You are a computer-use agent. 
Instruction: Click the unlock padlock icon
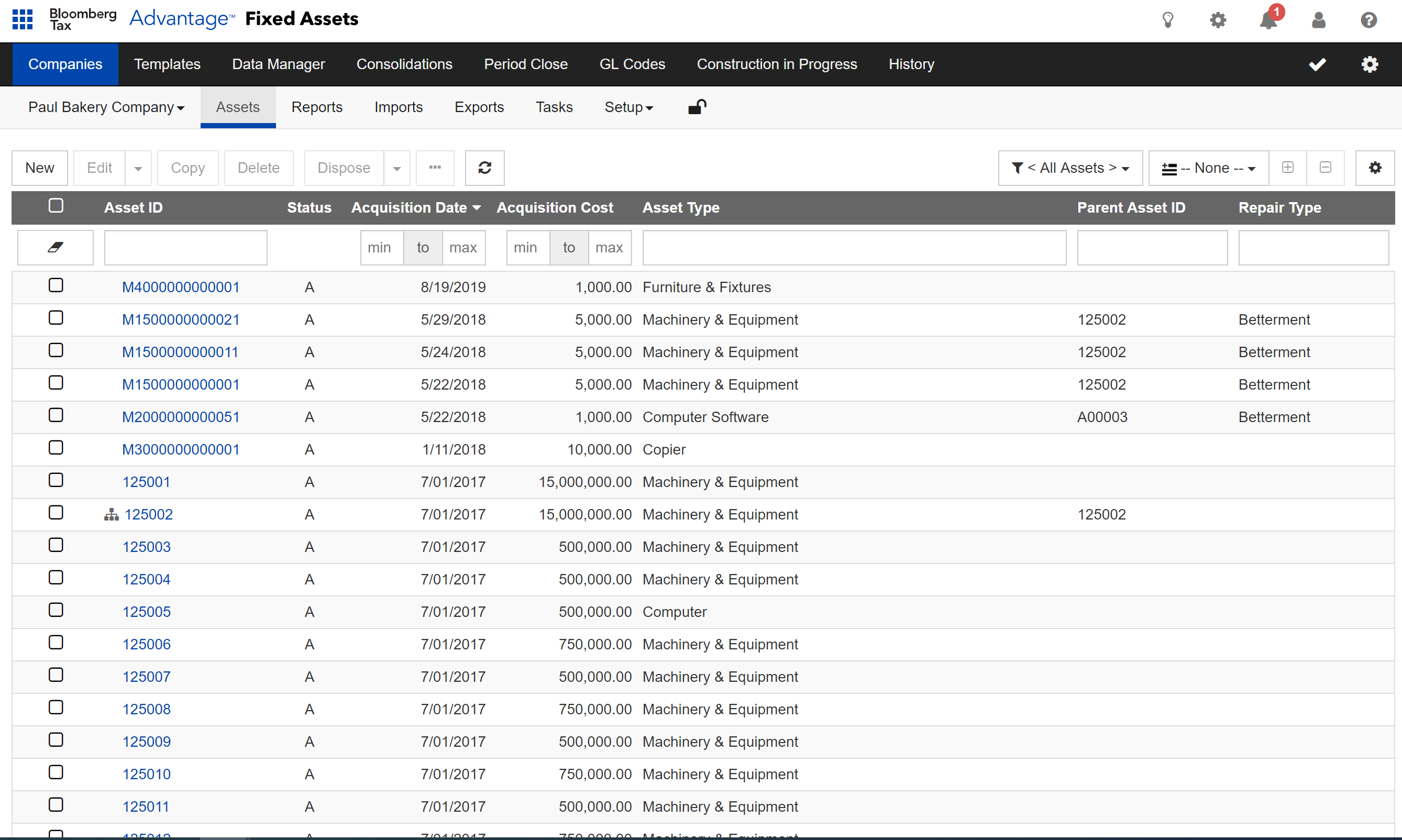(x=697, y=107)
